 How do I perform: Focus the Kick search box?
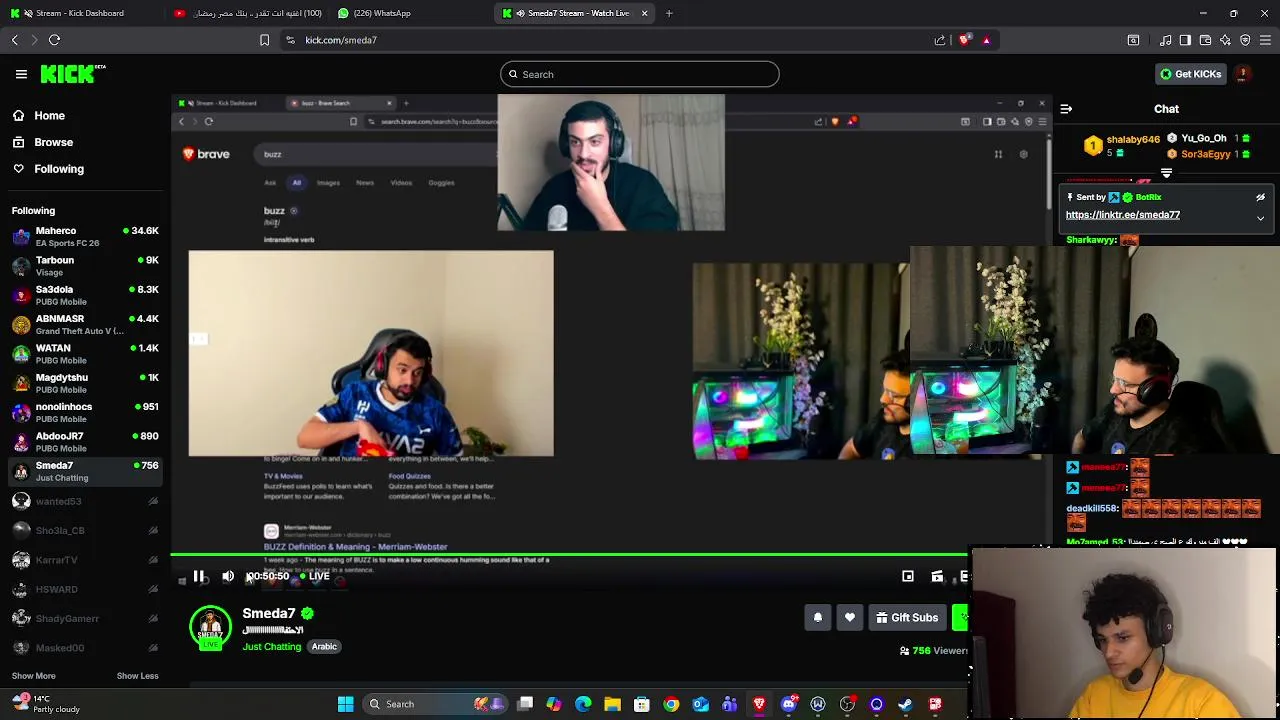point(640,74)
